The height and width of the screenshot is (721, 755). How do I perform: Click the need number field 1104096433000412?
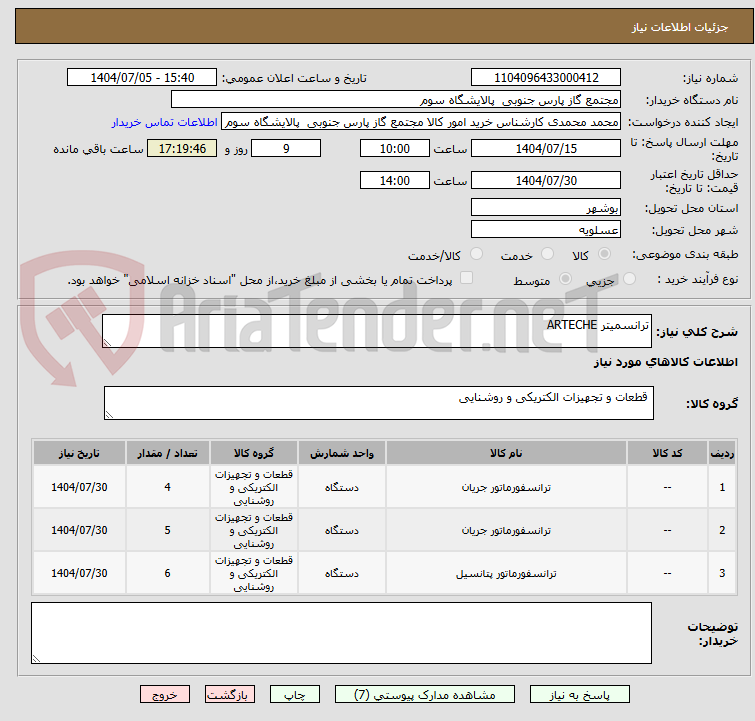pyautogui.click(x=546, y=78)
